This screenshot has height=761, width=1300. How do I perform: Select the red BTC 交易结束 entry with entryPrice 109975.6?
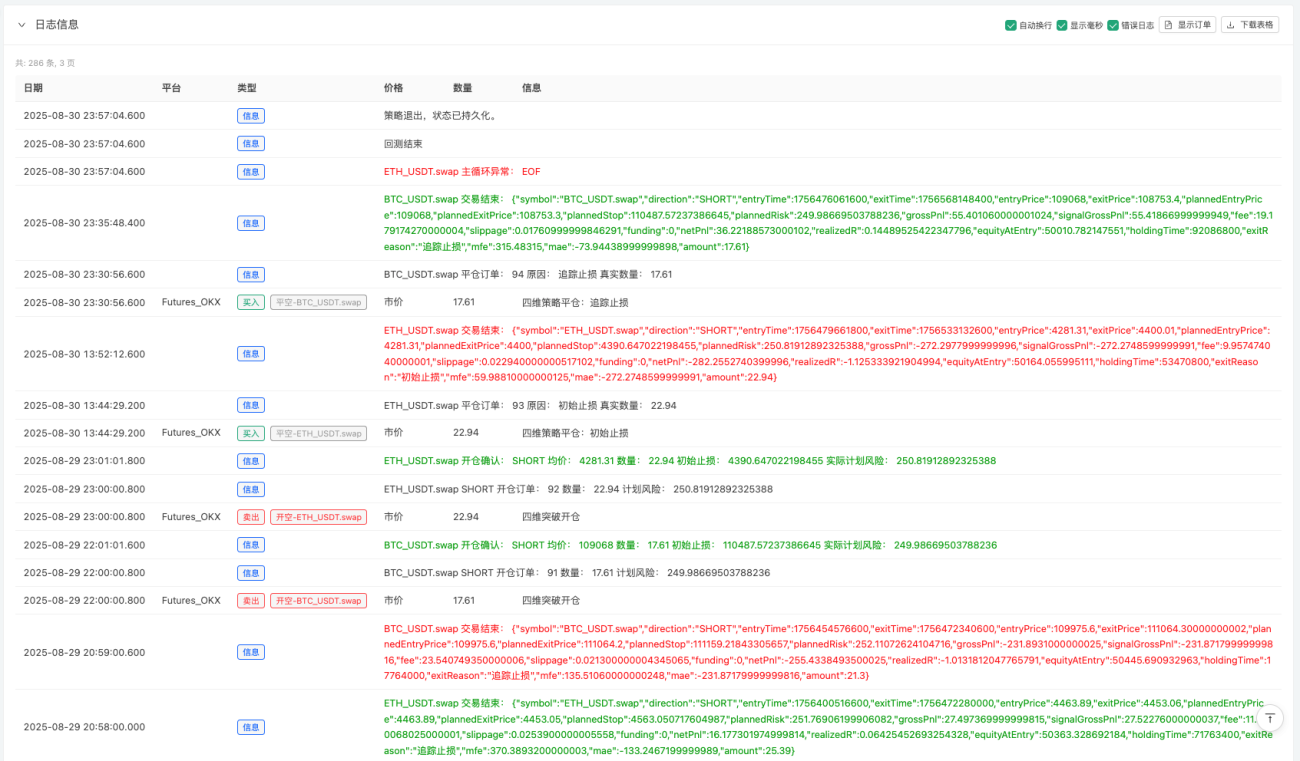[x=828, y=652]
